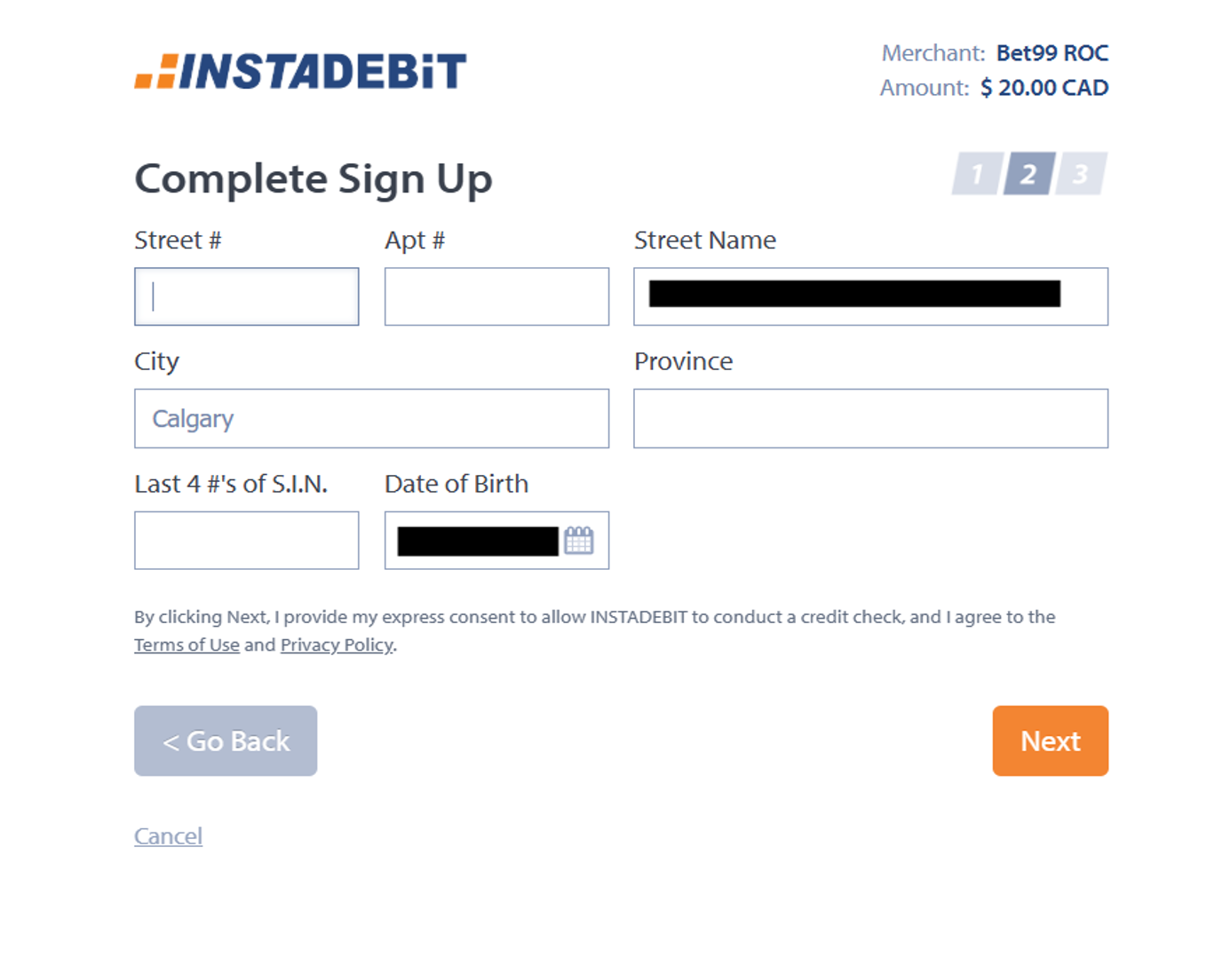The width and height of the screenshot is (1222, 980).
Task: Open the Province field
Action: click(870, 418)
